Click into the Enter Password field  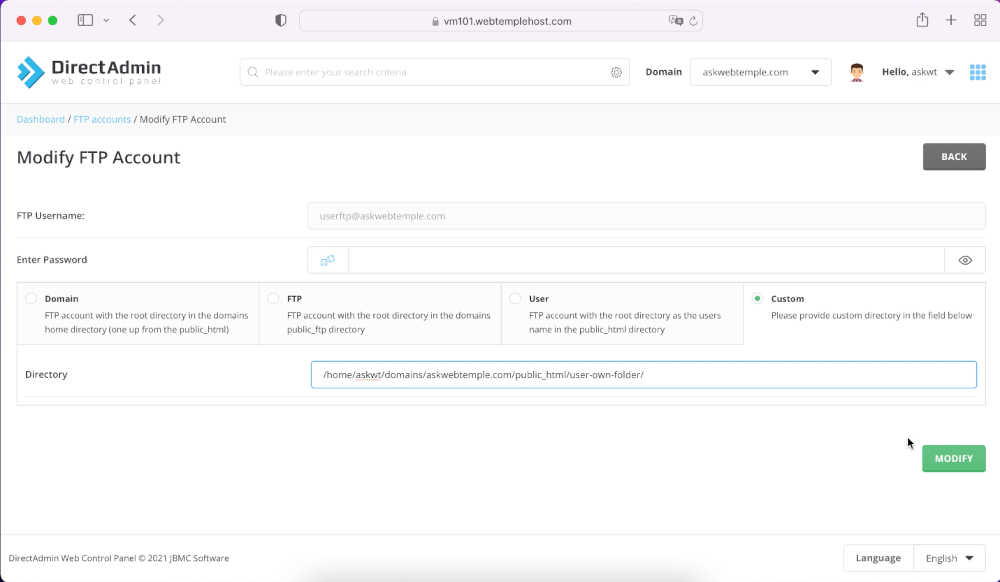click(646, 260)
